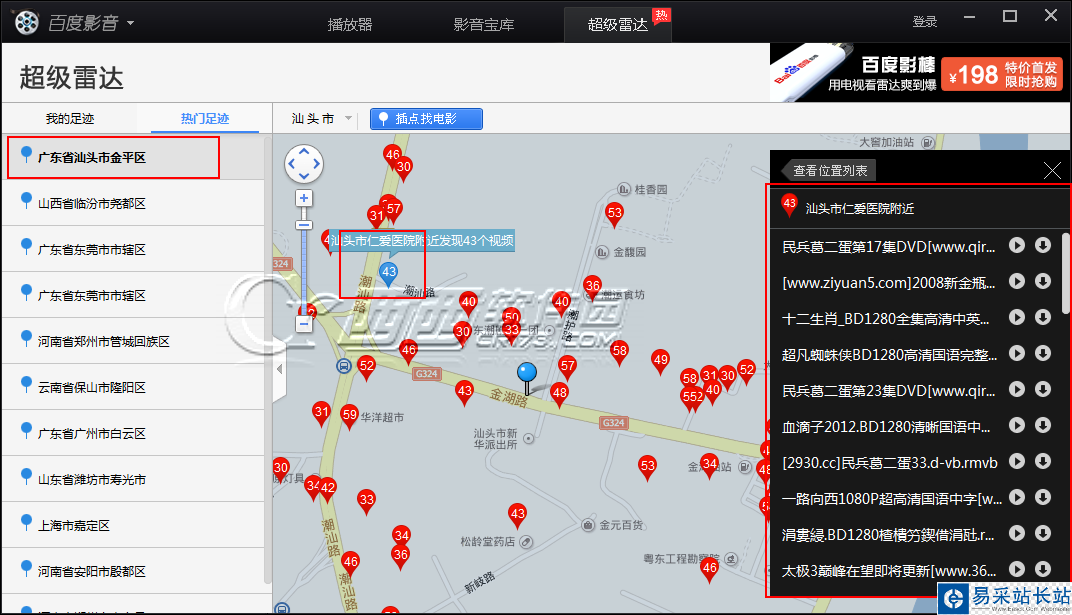Select 山东省潍坊市寿光市 footprint
Screen dimensions: 1072x615
(x=133, y=480)
